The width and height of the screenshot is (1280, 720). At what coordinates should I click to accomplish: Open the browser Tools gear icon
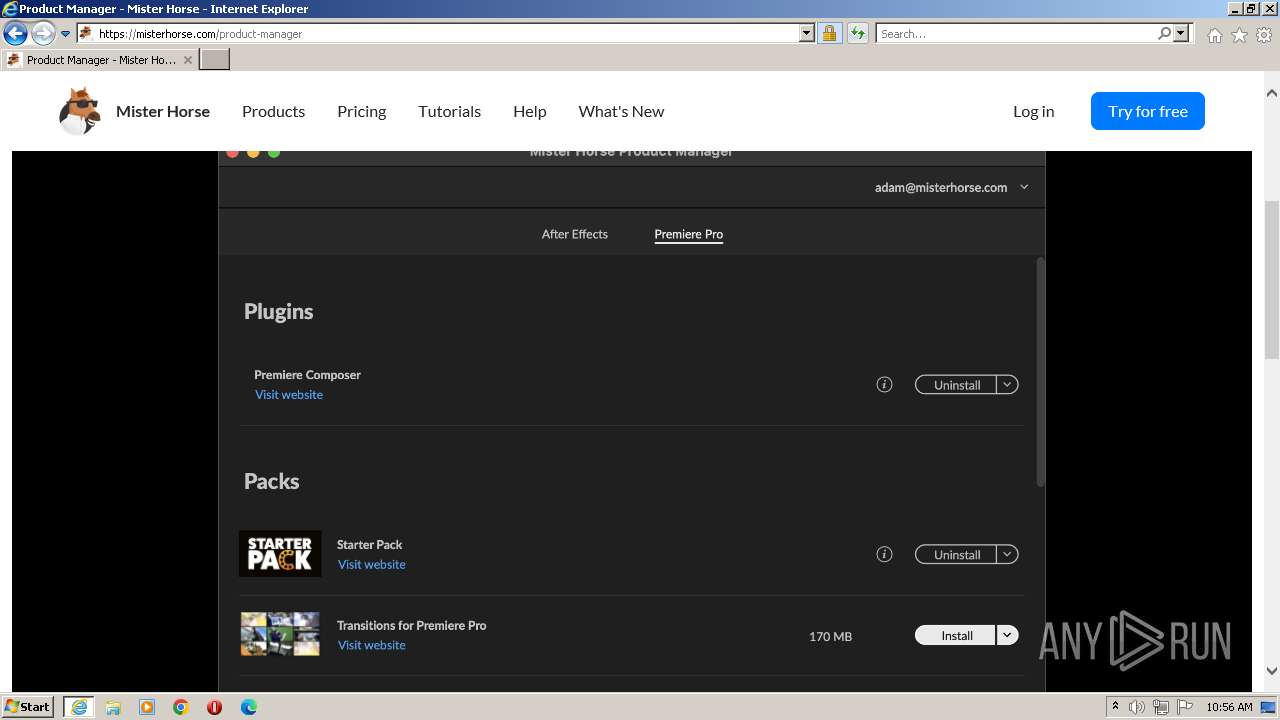(x=1264, y=34)
